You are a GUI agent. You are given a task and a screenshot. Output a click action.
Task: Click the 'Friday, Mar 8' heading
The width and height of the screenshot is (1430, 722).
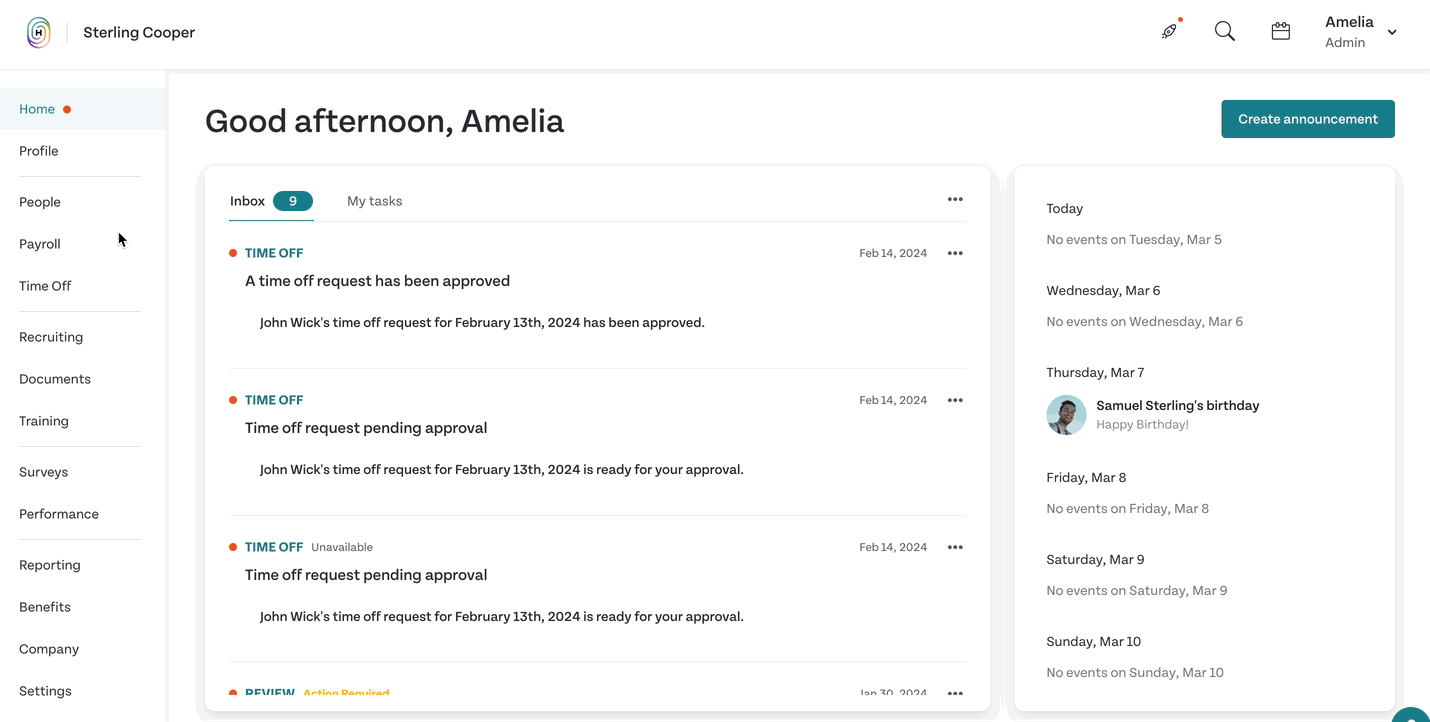click(1086, 478)
